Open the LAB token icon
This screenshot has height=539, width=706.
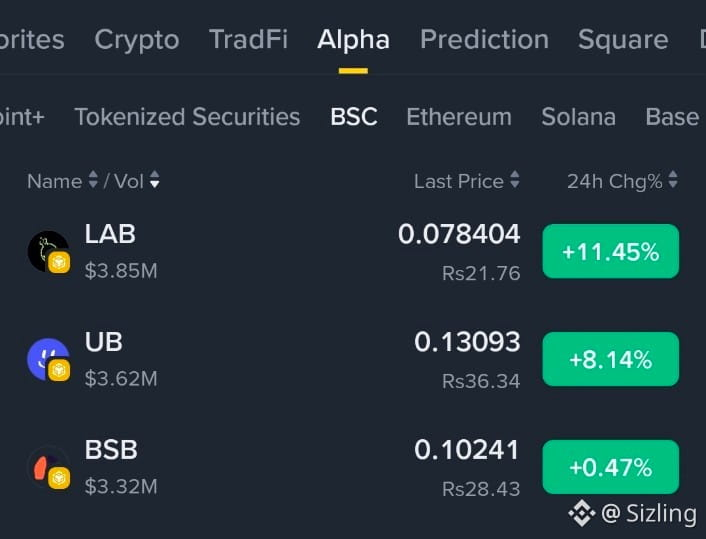[x=49, y=252]
